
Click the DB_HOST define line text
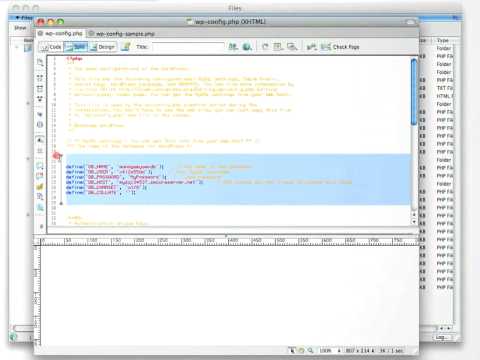(134, 182)
